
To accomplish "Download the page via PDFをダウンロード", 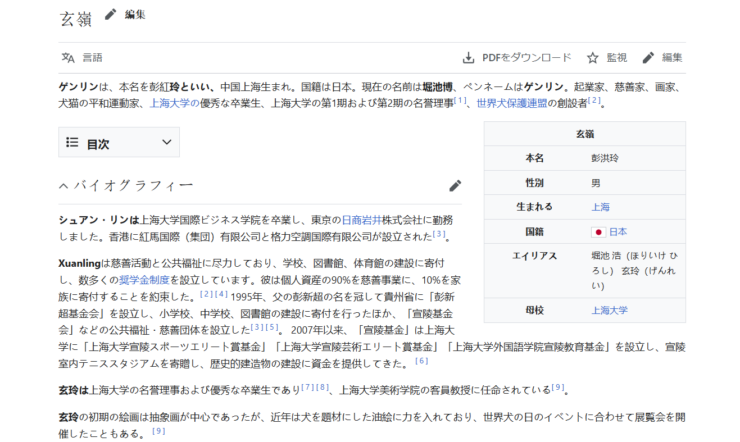I will click(517, 58).
